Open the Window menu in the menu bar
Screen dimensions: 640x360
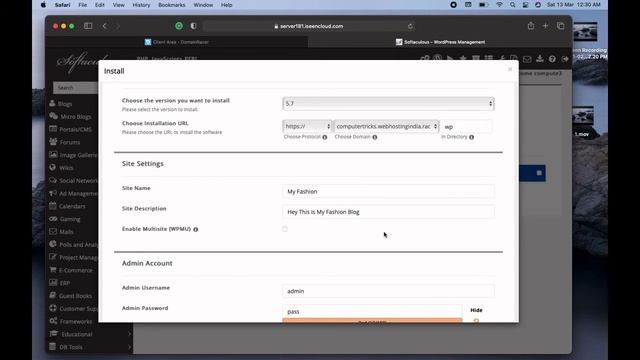(x=203, y=5)
